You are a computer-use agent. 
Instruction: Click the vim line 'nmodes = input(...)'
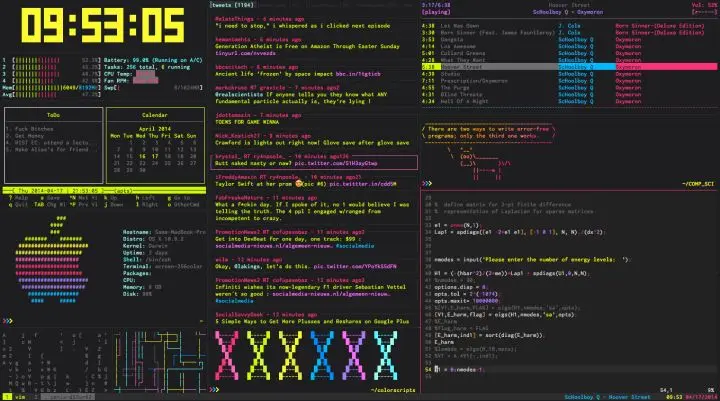(532, 260)
